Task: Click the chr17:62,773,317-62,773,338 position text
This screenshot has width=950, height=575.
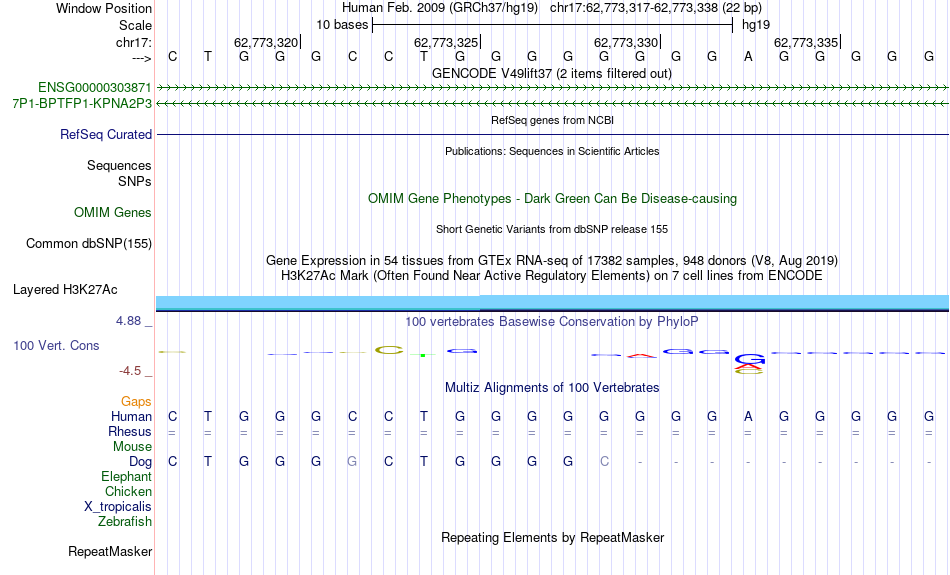Action: [x=656, y=8]
